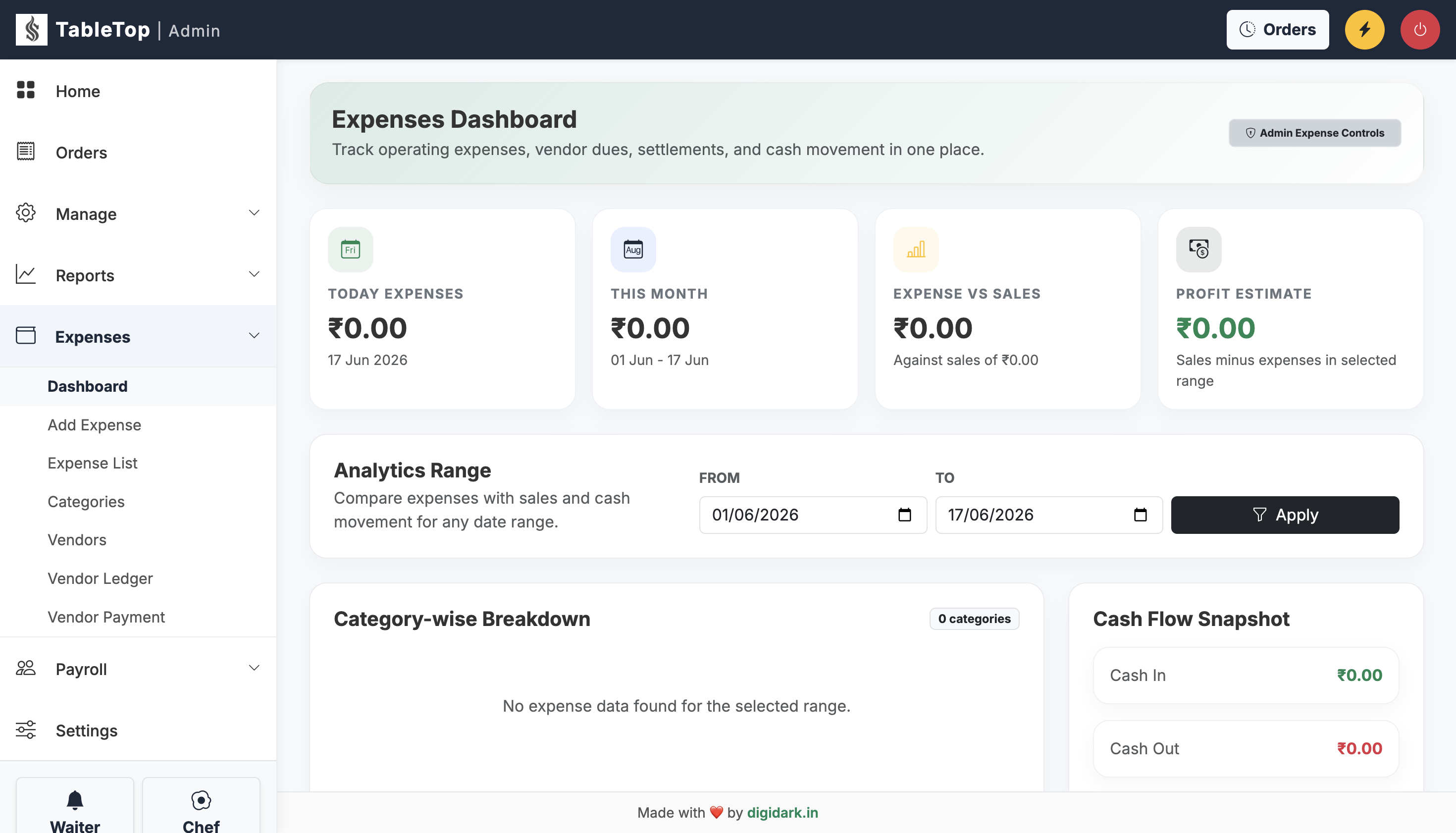Click the This Month range 01 Jun - 17 Jun
Viewport: 1456px width, 833px height.
[659, 360]
